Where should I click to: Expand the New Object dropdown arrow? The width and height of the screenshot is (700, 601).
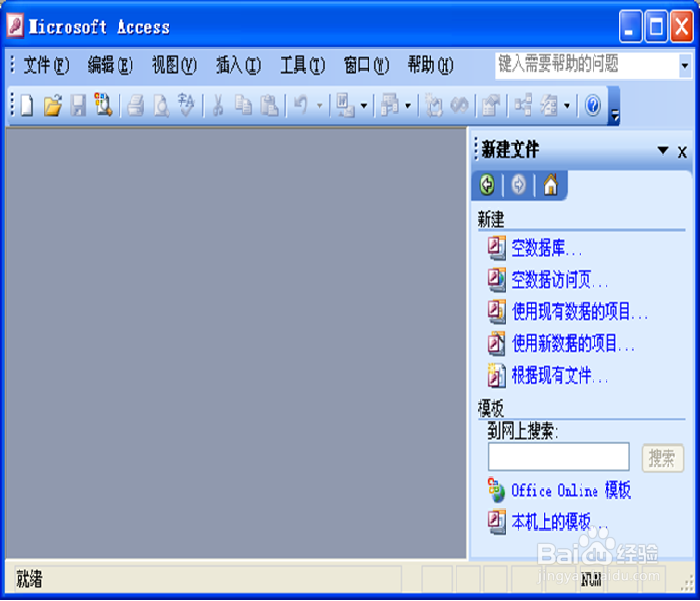567,106
